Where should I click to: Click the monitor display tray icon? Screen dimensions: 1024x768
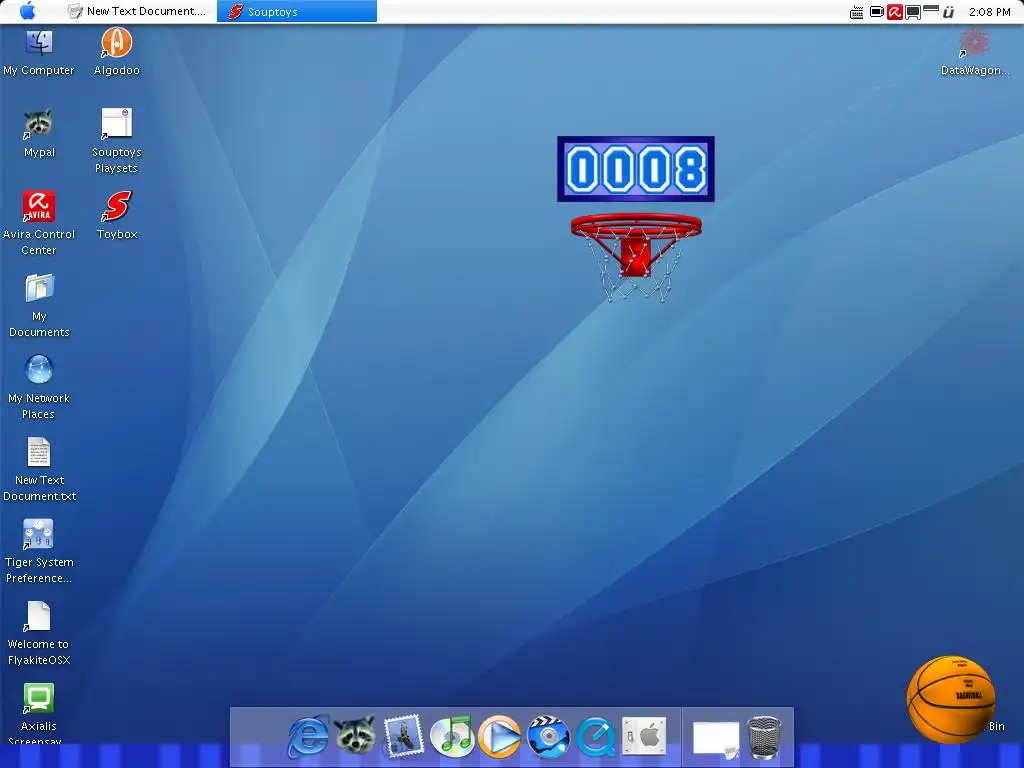(x=913, y=12)
